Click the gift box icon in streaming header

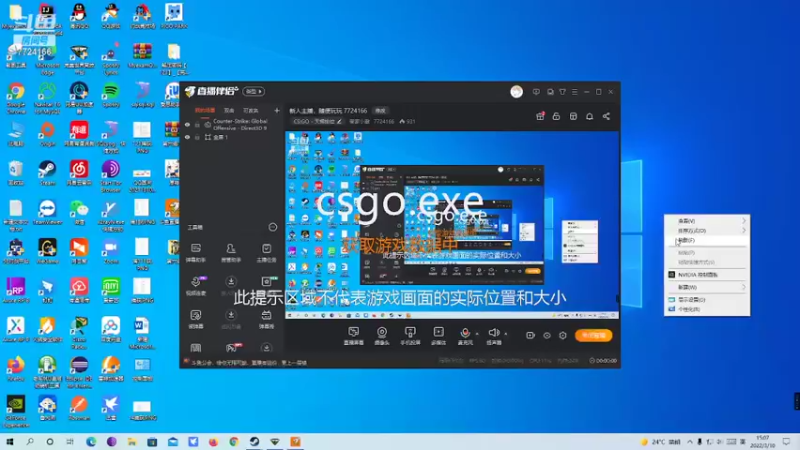540,116
